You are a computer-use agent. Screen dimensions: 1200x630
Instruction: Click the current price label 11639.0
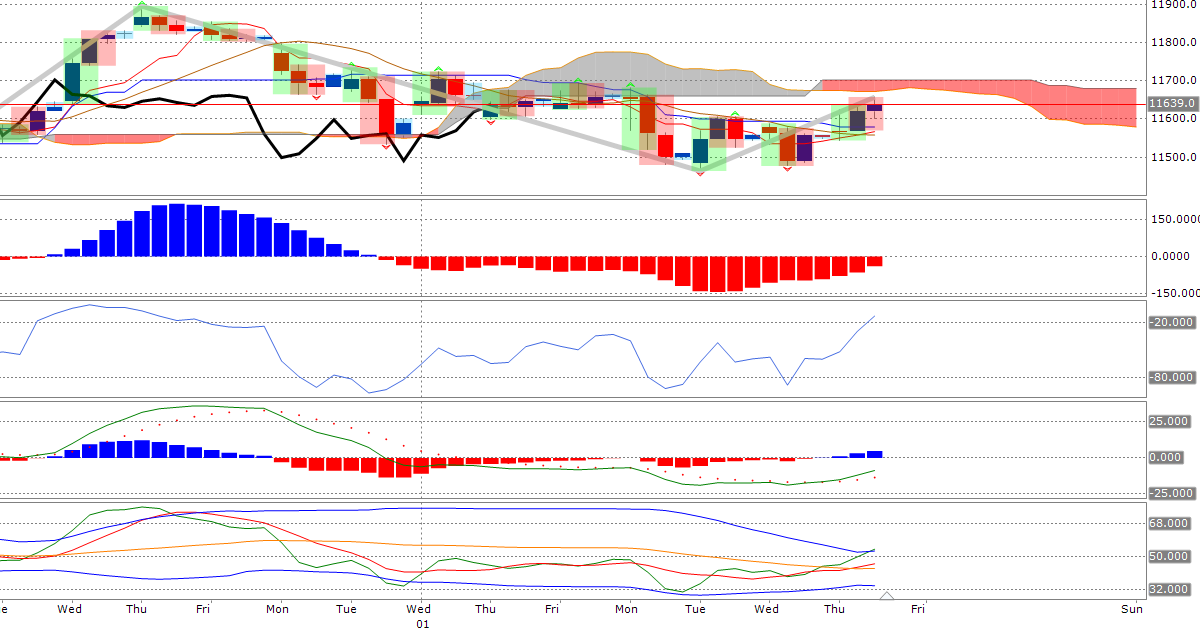click(1173, 103)
